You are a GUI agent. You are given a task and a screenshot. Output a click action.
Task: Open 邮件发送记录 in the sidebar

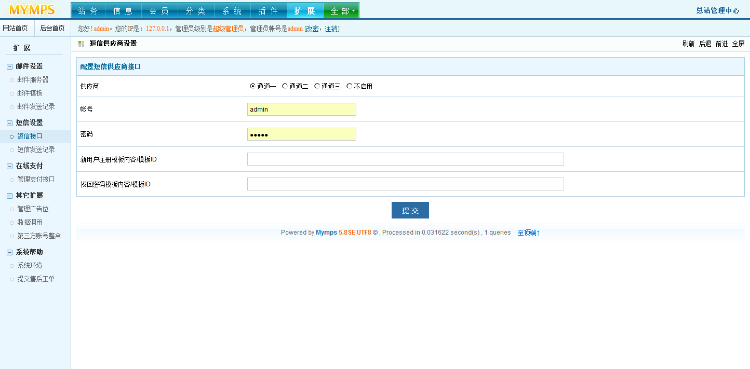tap(36, 106)
